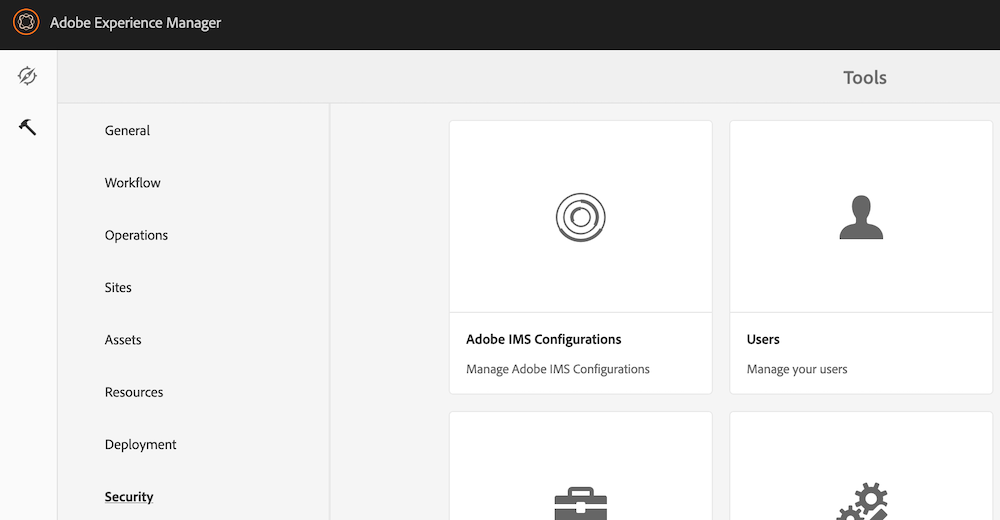The width and height of the screenshot is (1000, 520).
Task: Choose Assets from the tools list
Action: tap(123, 339)
